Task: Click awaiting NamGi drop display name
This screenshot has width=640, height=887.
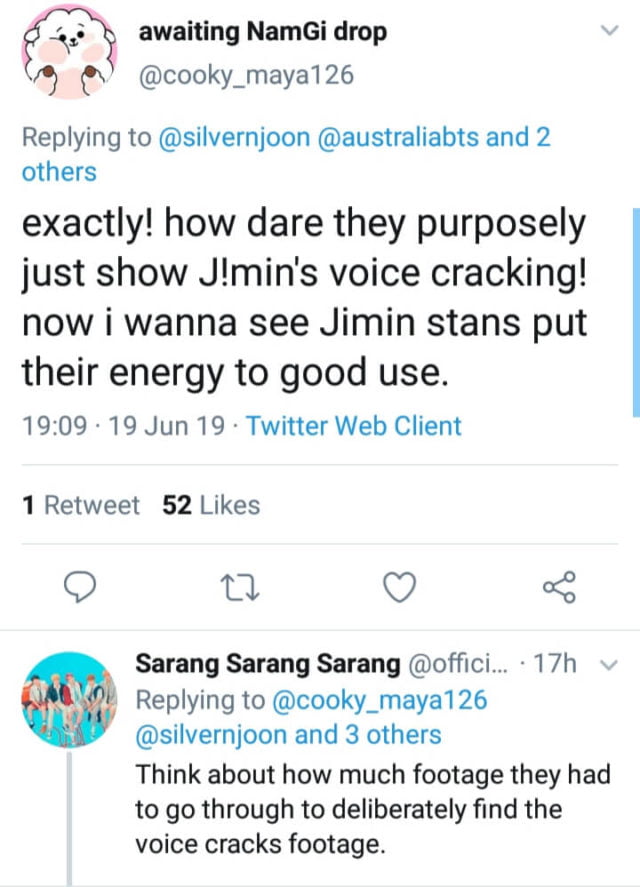Action: click(262, 32)
